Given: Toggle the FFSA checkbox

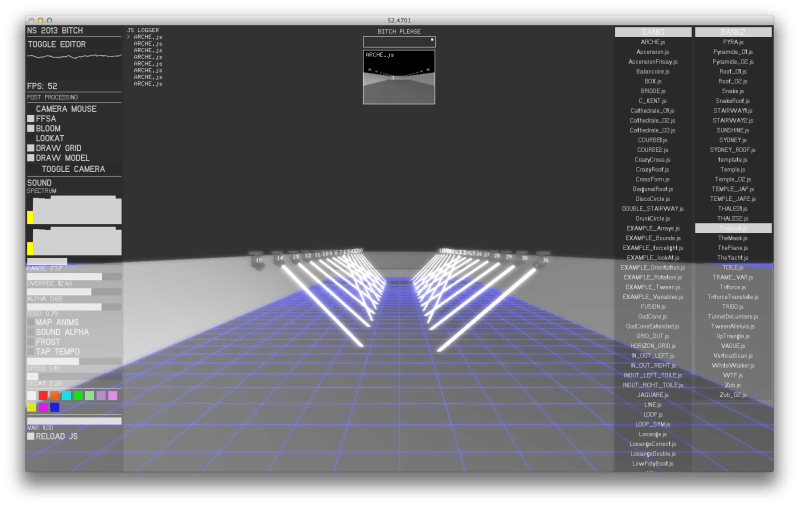Looking at the screenshot, I should 31,119.
